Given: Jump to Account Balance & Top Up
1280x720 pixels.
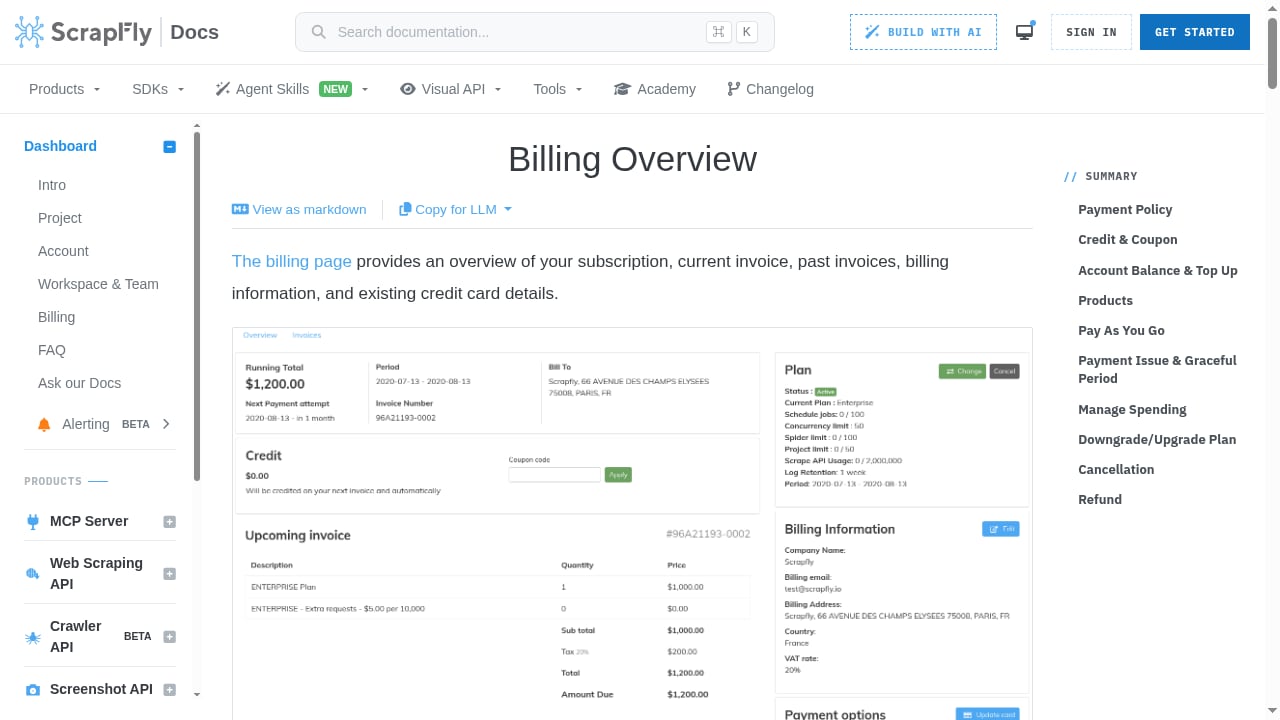Looking at the screenshot, I should (1158, 270).
